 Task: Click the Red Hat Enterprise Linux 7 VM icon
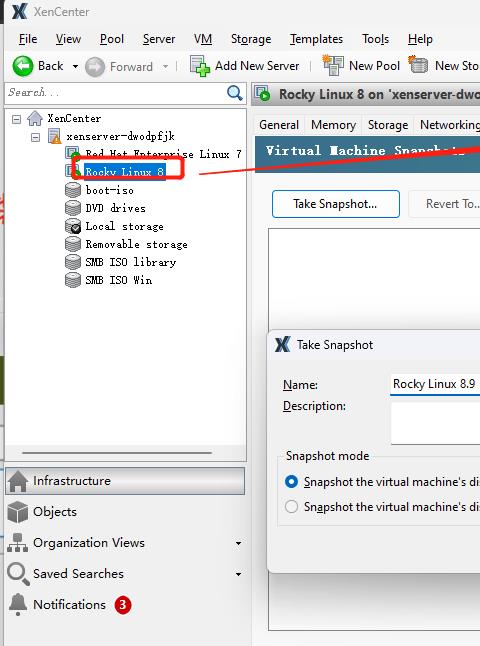click(x=73, y=154)
